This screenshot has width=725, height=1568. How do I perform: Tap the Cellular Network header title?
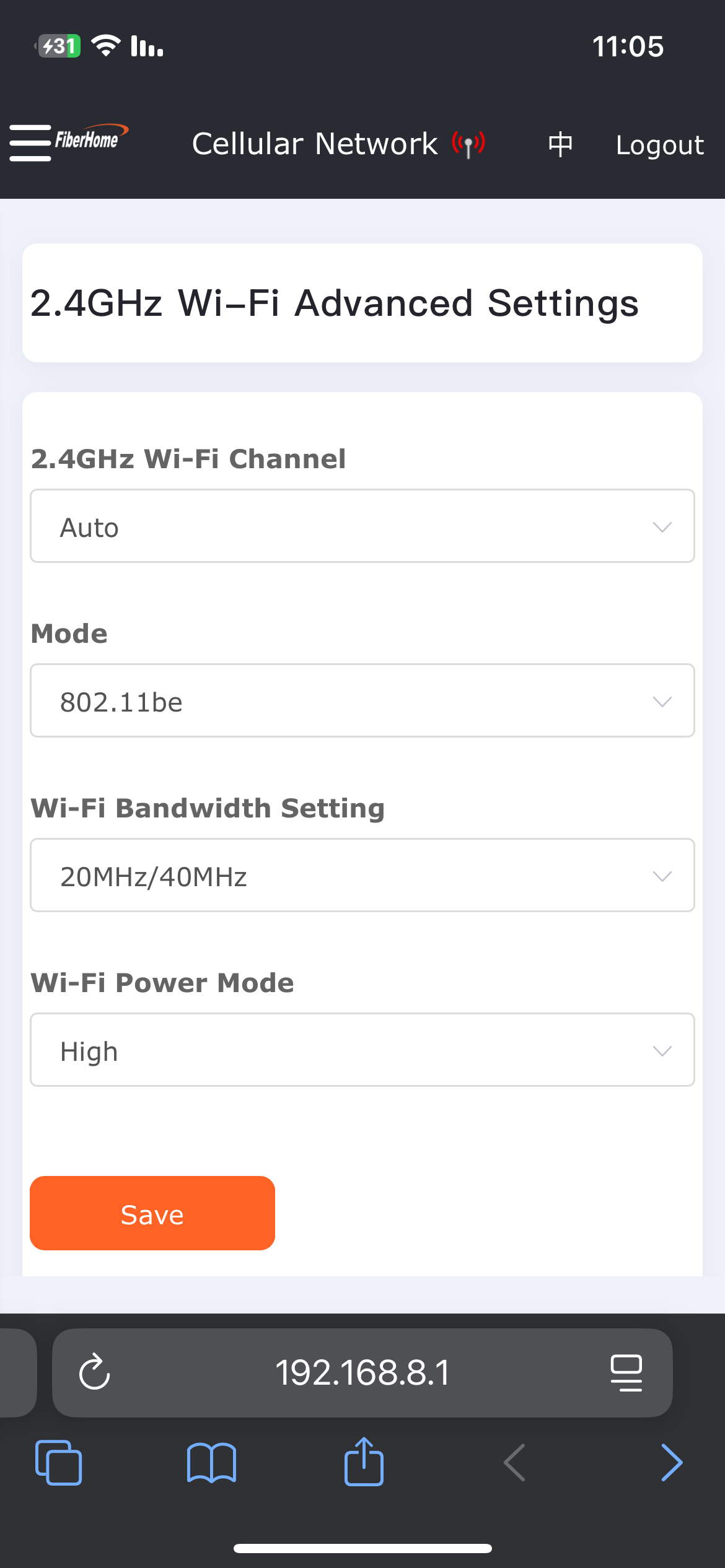(315, 144)
